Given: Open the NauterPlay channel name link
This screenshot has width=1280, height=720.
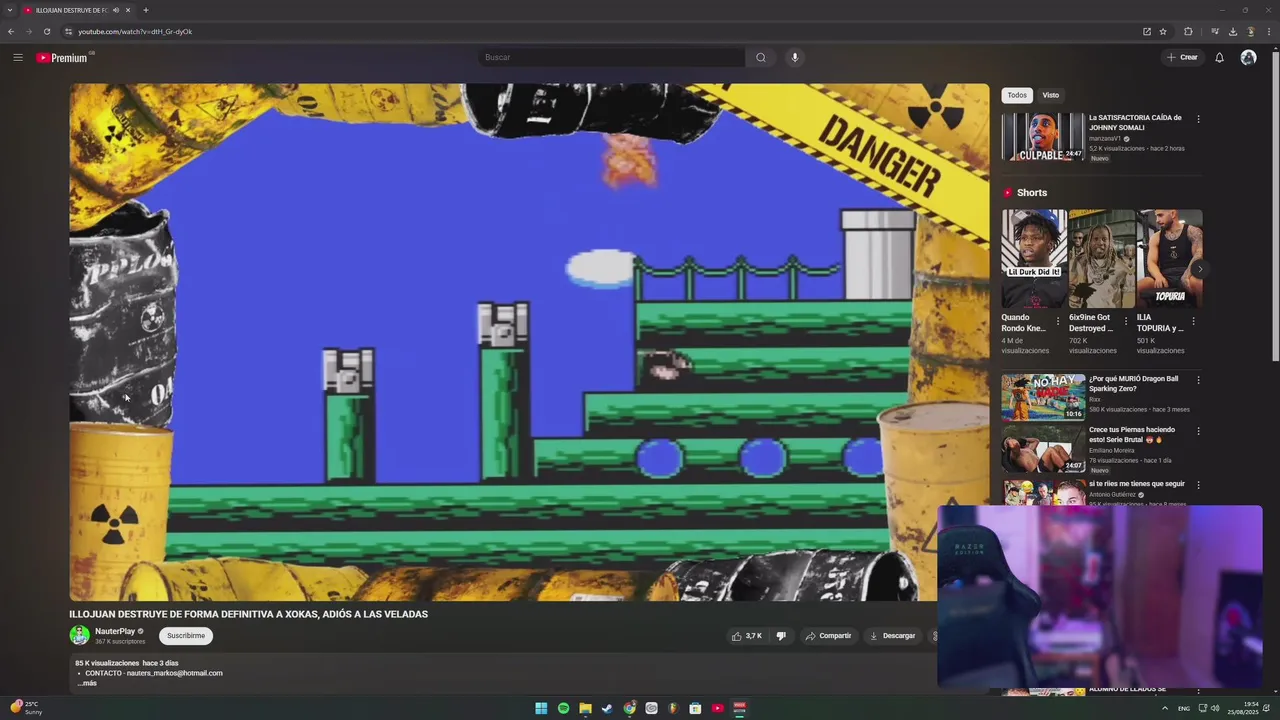Looking at the screenshot, I should click(x=115, y=631).
